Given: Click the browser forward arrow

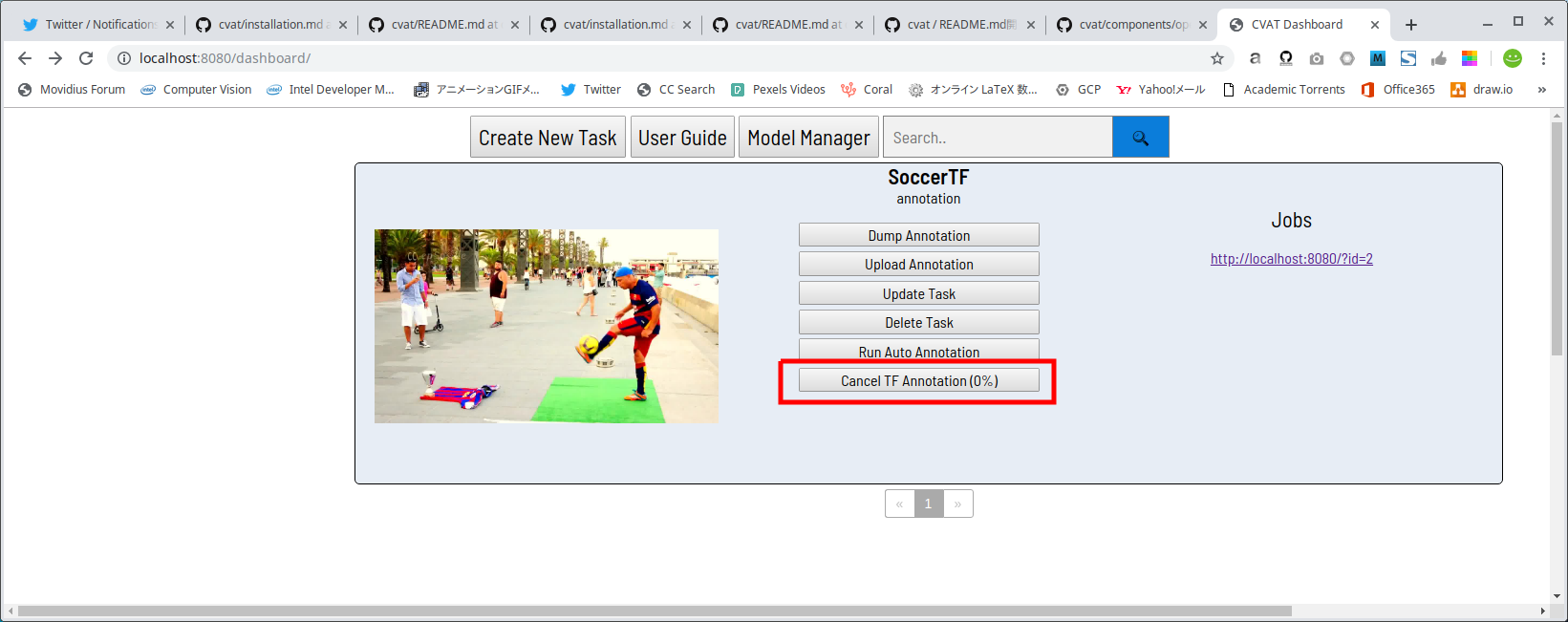Looking at the screenshot, I should click(55, 58).
